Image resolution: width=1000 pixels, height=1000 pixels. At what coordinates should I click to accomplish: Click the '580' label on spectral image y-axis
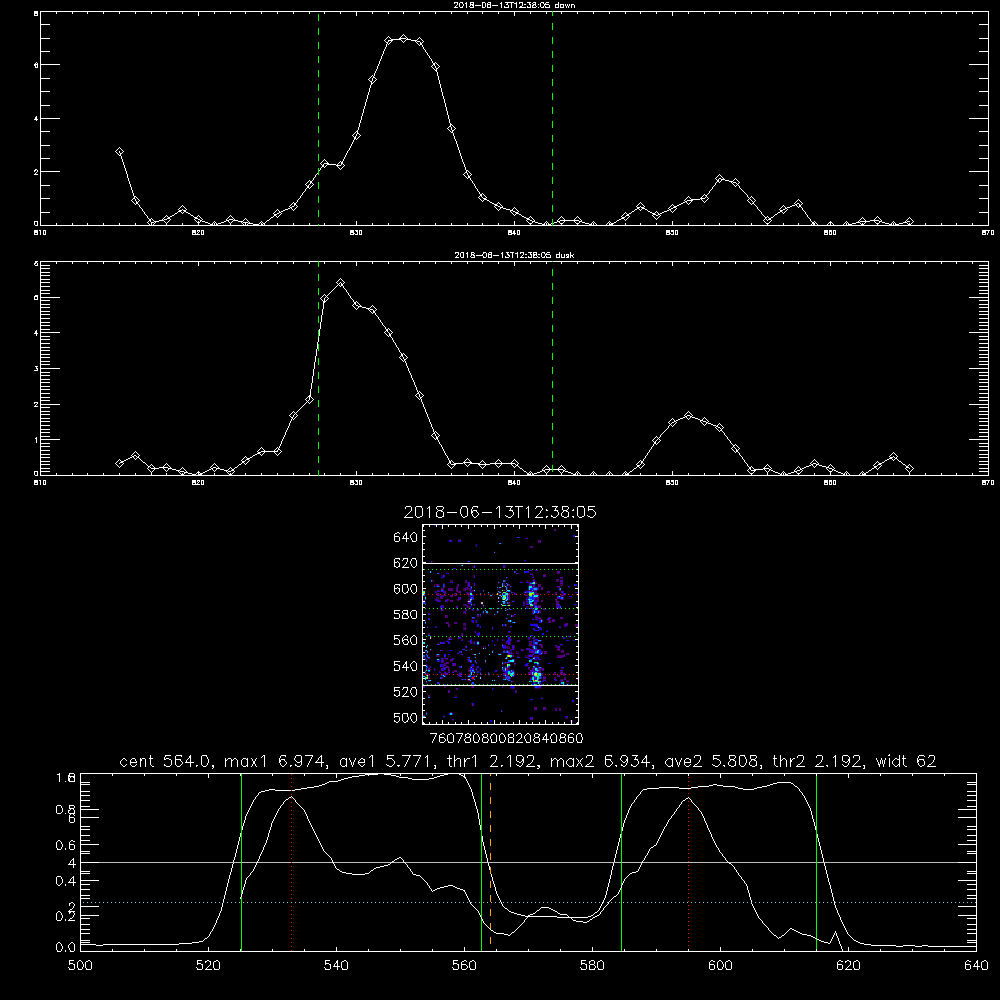click(406, 615)
